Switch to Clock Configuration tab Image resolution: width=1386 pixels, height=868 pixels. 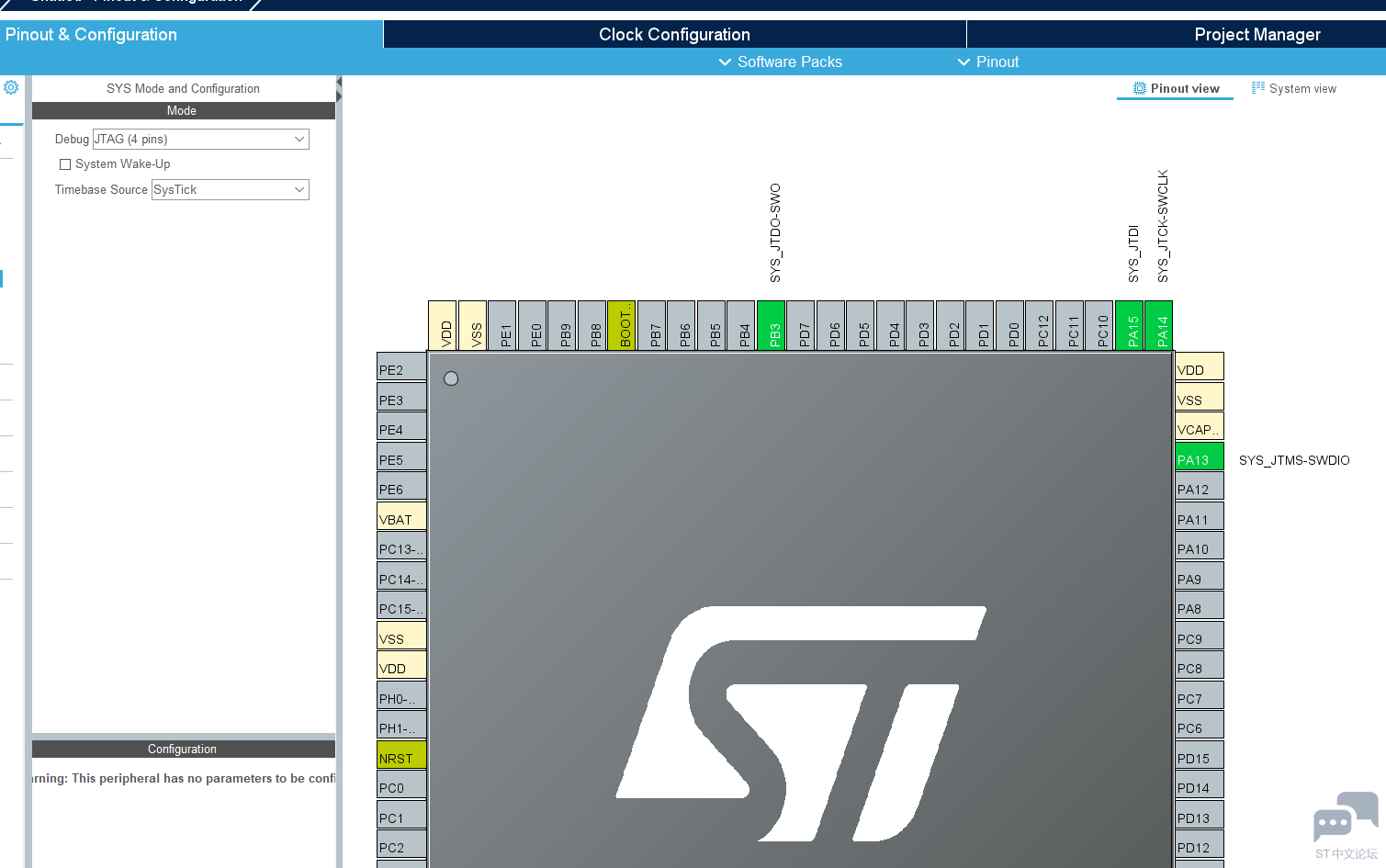(674, 34)
